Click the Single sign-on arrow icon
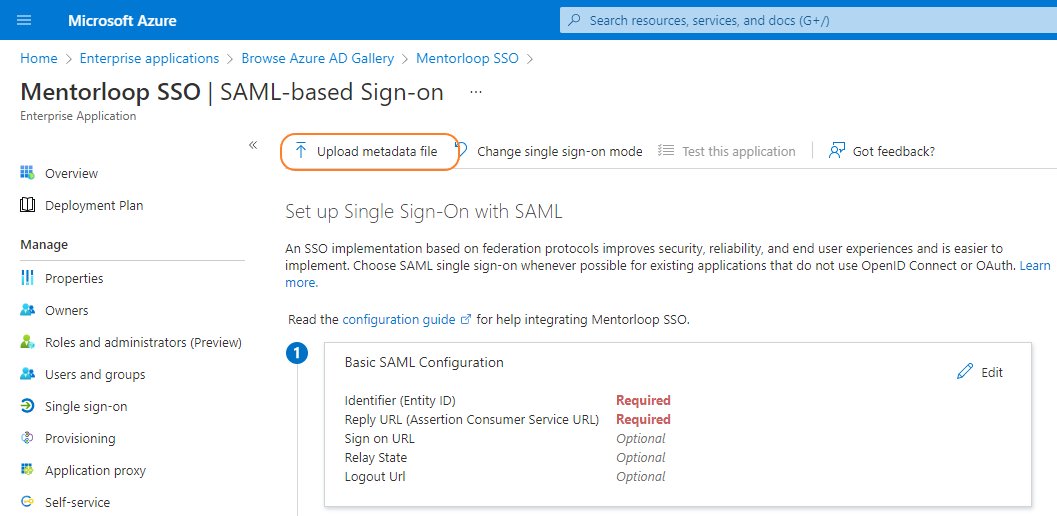This screenshot has height=516, width=1057. point(27,406)
